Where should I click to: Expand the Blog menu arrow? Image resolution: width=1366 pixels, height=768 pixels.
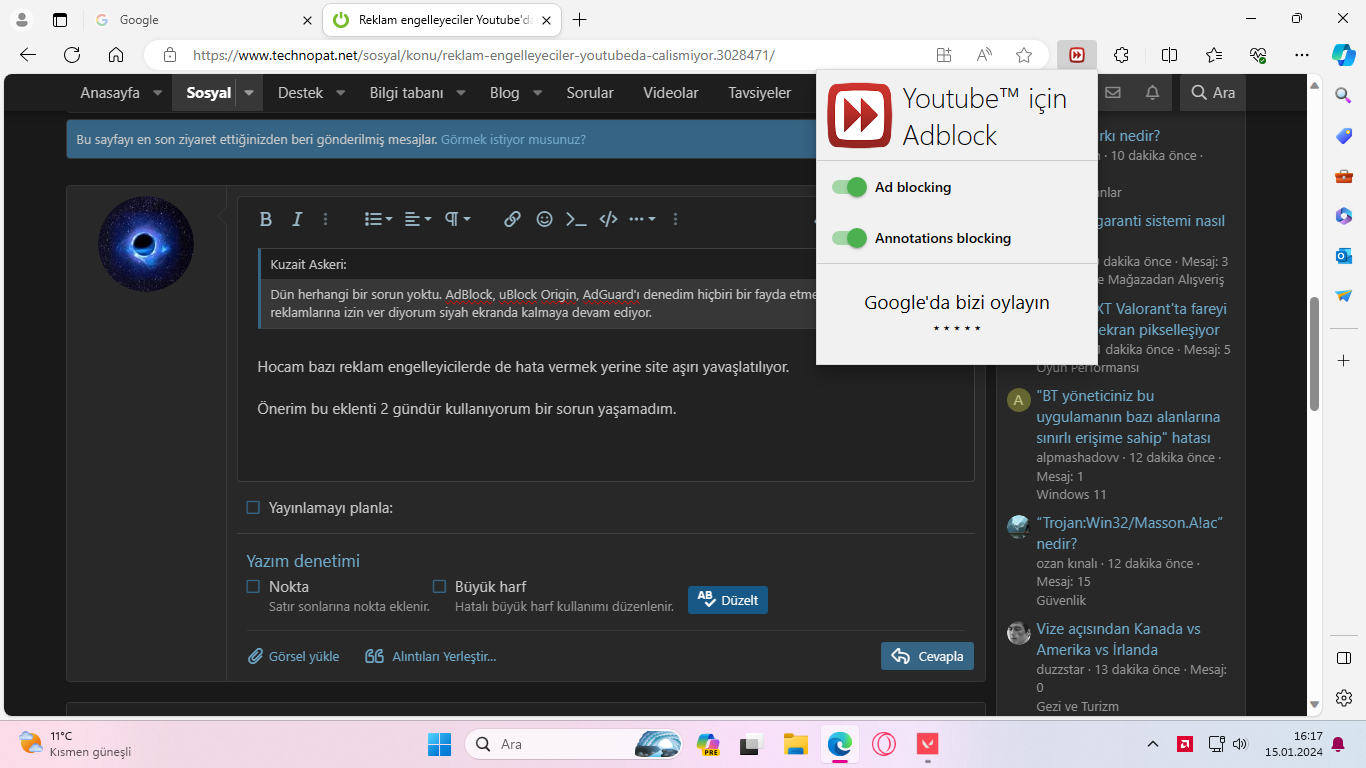click(537, 93)
